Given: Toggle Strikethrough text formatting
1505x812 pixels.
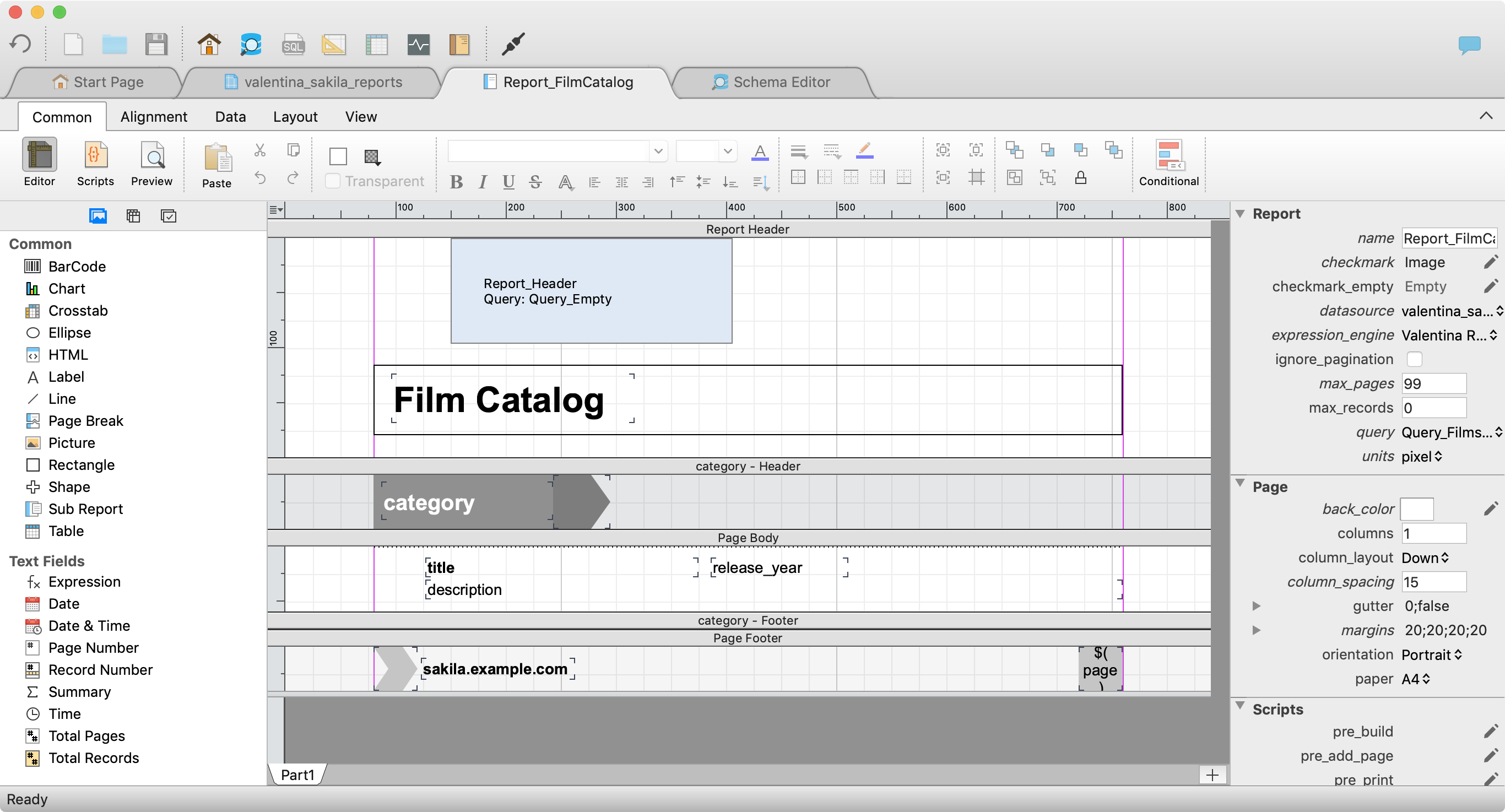Looking at the screenshot, I should pyautogui.click(x=535, y=182).
